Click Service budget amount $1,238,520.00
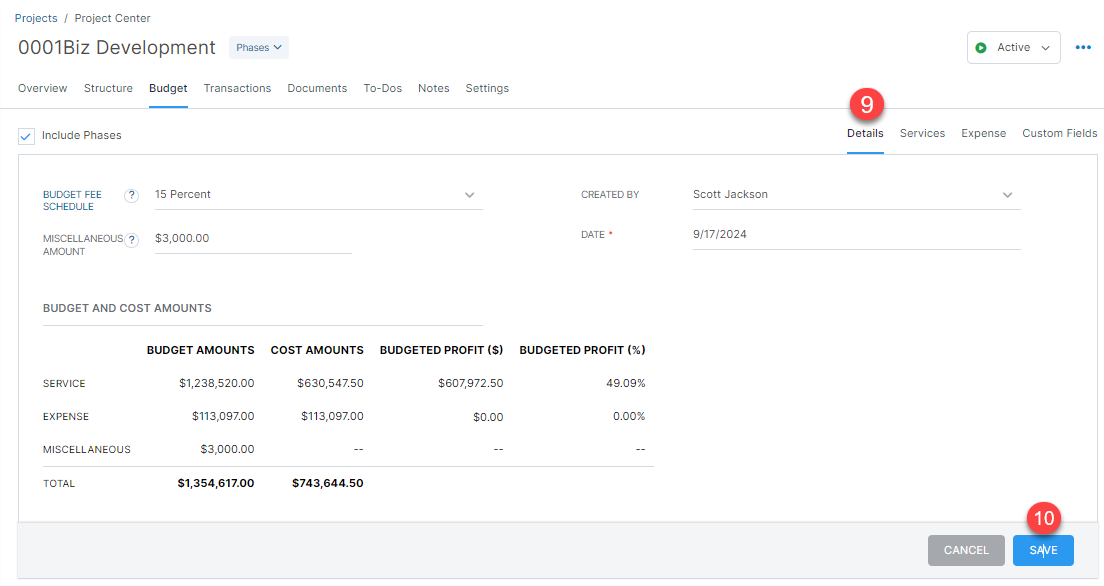This screenshot has width=1104, height=586. tap(216, 383)
